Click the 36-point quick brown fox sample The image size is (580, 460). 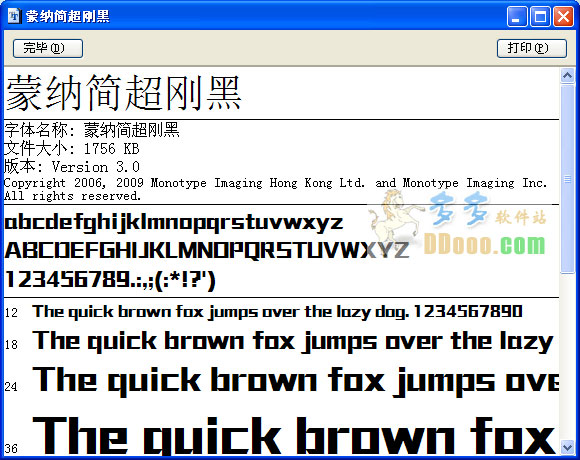294,436
